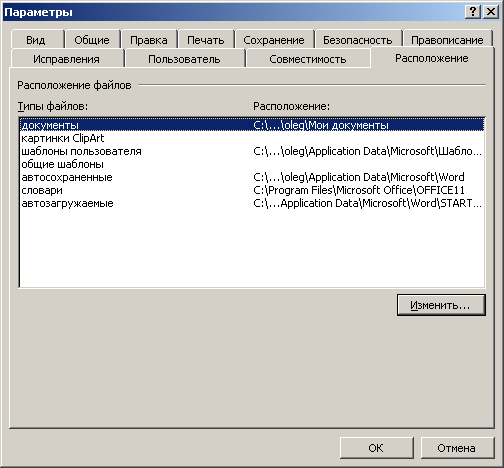Open the Правописание tab
The image size is (504, 468).
[447, 40]
